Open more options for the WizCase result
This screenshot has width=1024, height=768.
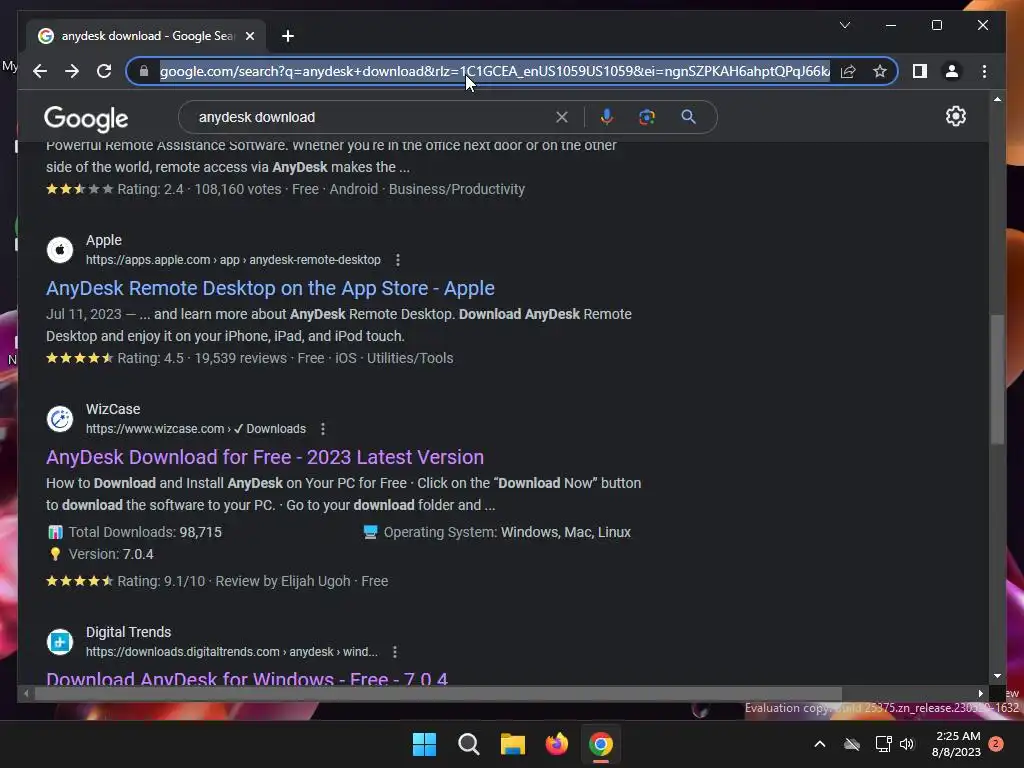(x=323, y=429)
